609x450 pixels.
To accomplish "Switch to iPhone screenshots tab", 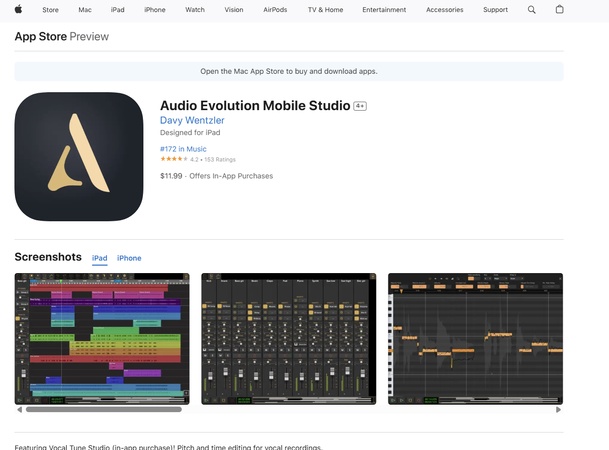I will pyautogui.click(x=129, y=258).
